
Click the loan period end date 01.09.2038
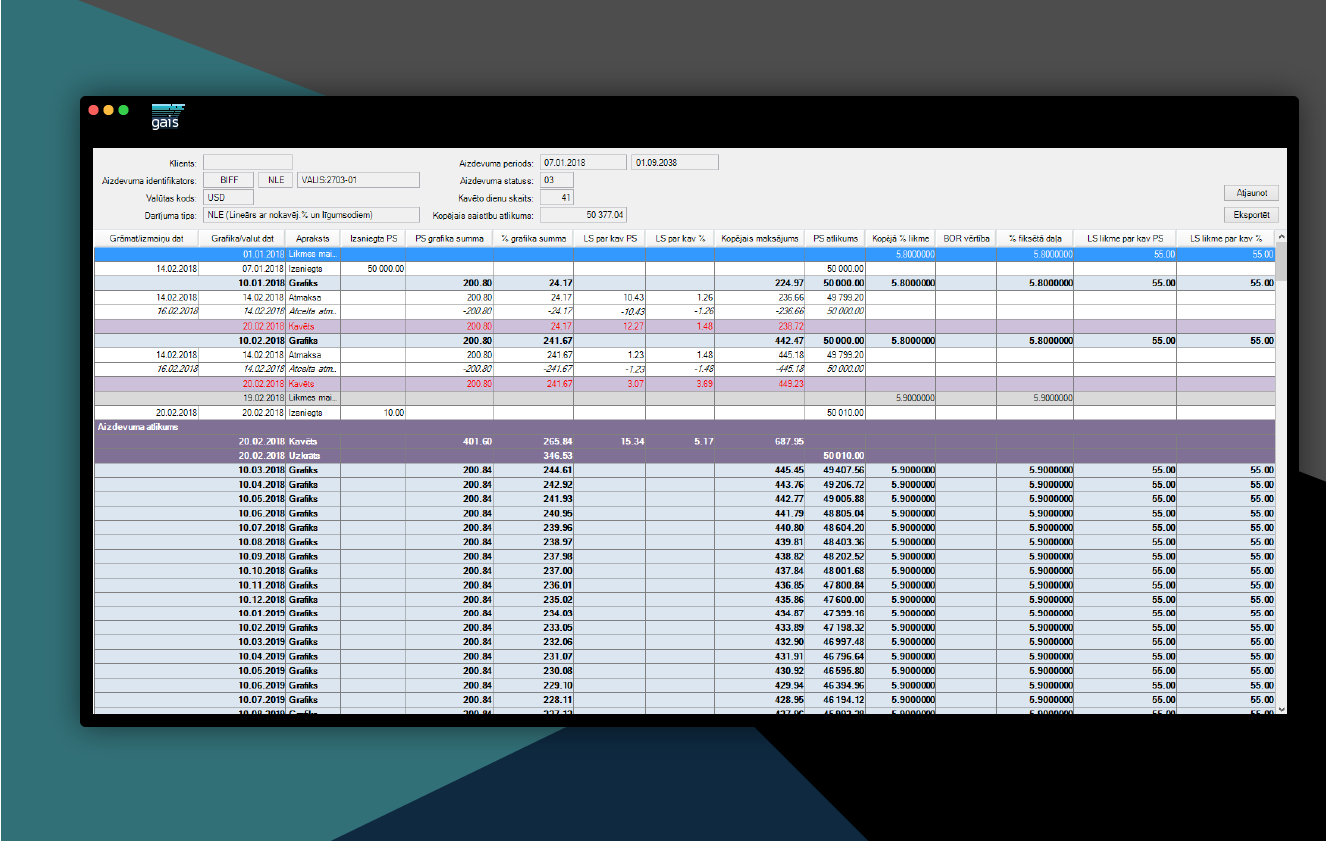click(x=675, y=162)
